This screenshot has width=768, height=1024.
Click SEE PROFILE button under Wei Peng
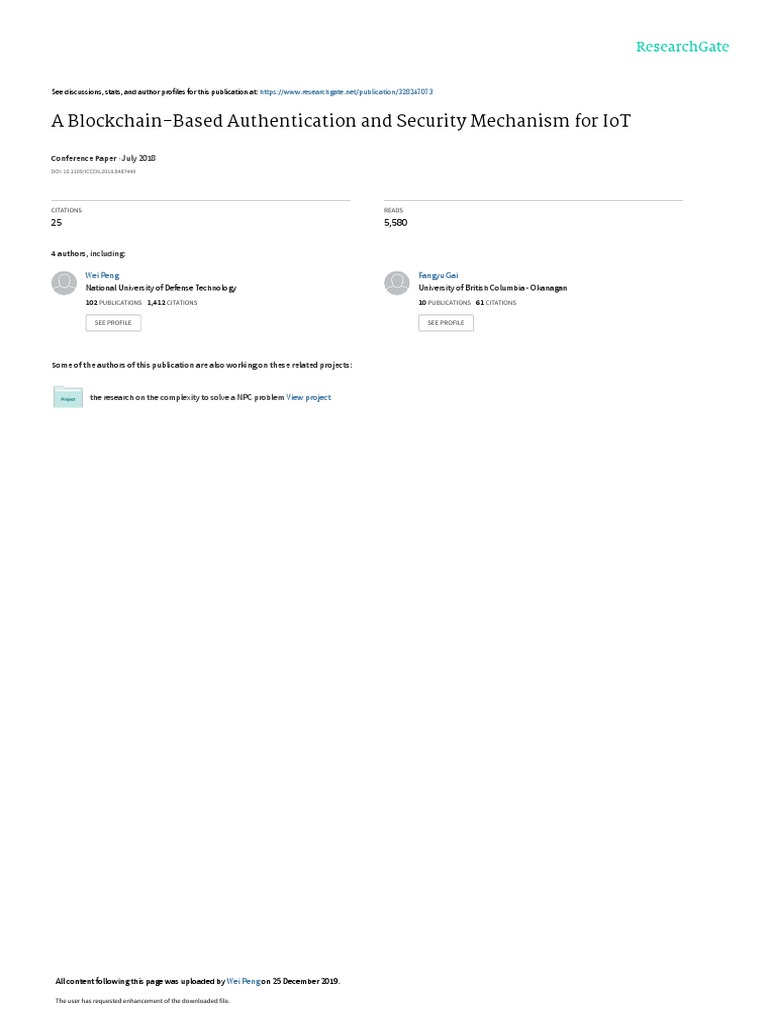(x=113, y=323)
